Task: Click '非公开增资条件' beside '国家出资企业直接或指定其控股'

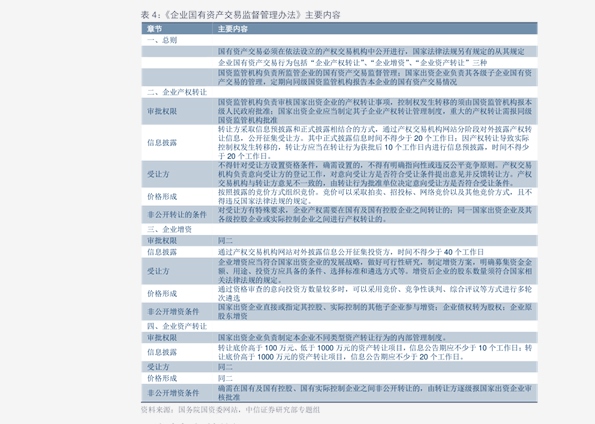Action: pos(173,312)
